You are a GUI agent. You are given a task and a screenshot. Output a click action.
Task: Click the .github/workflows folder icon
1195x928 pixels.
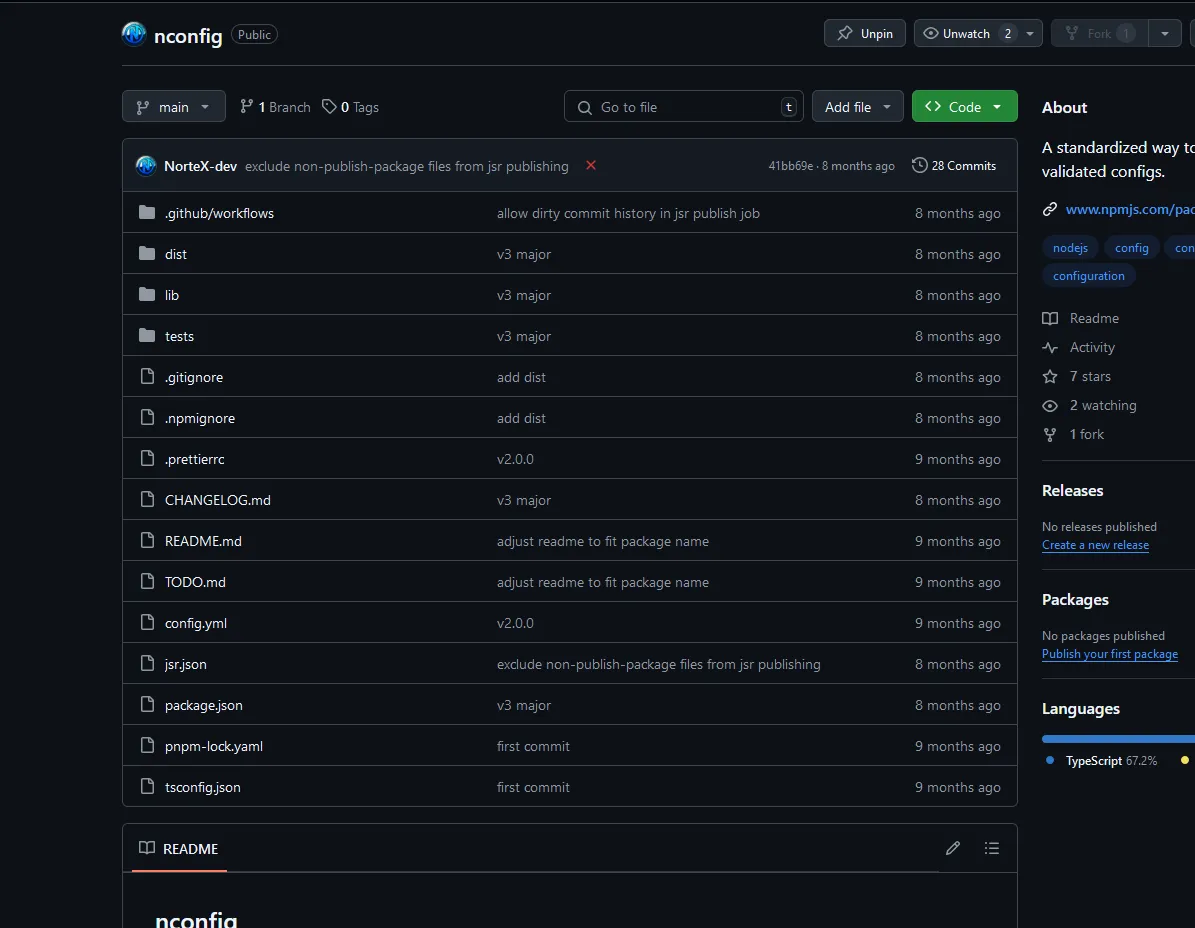coord(147,213)
